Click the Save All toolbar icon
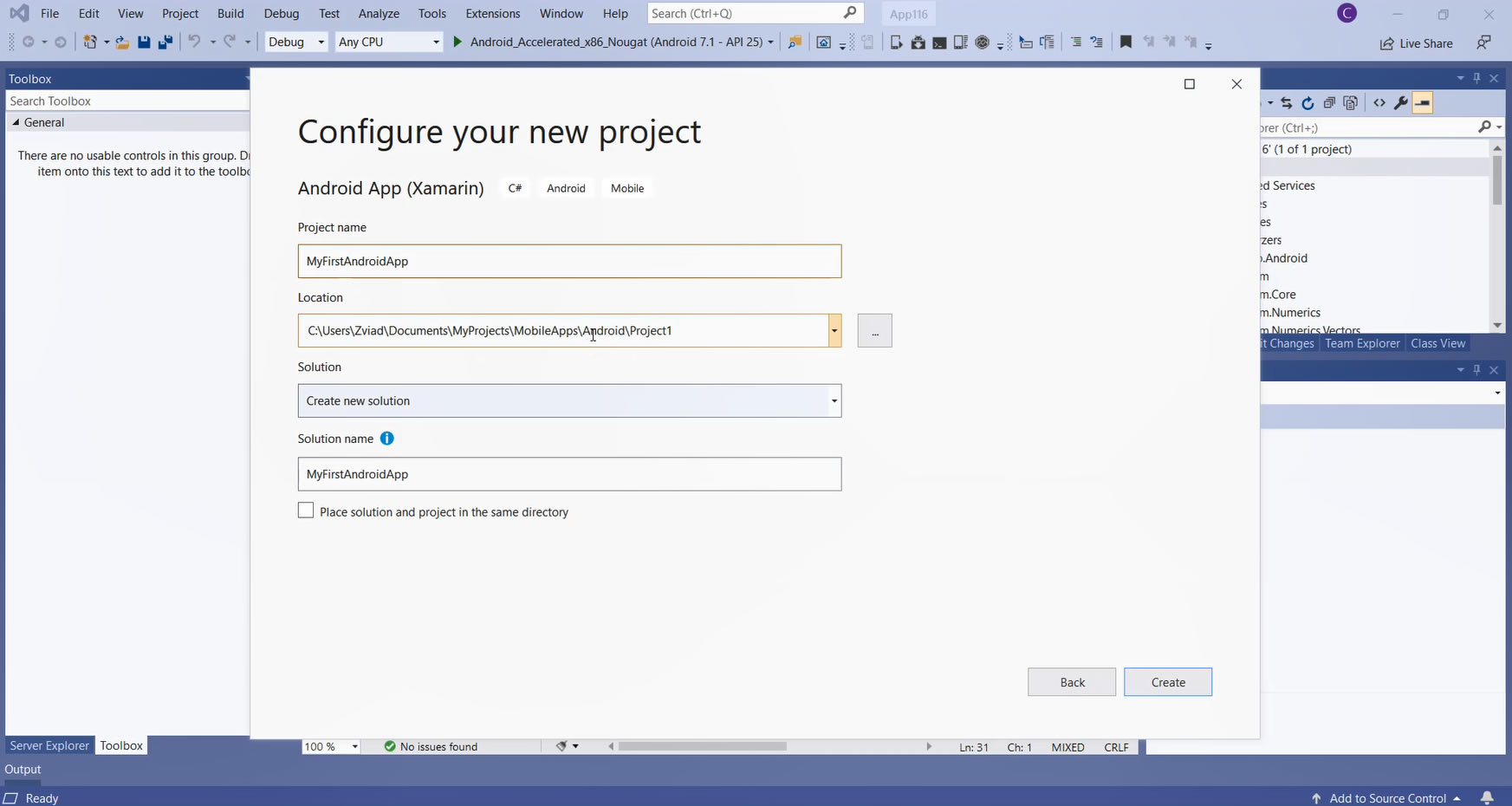1512x806 pixels. 165,42
